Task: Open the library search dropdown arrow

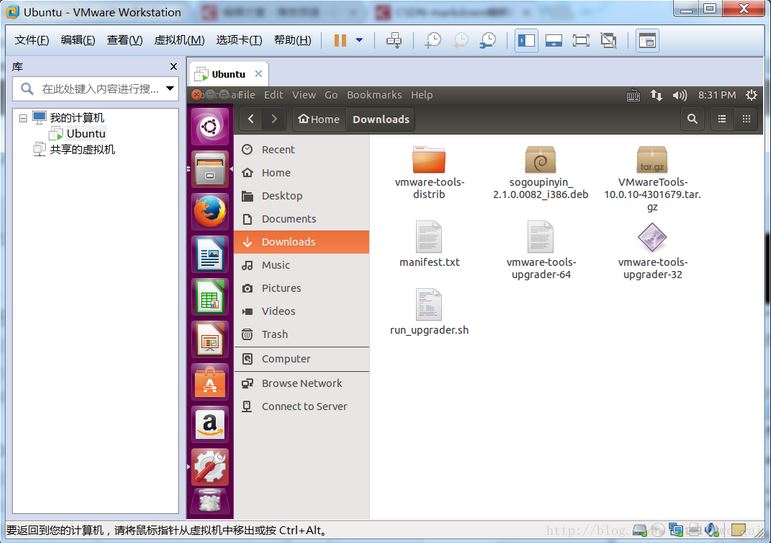Action: coord(170,89)
